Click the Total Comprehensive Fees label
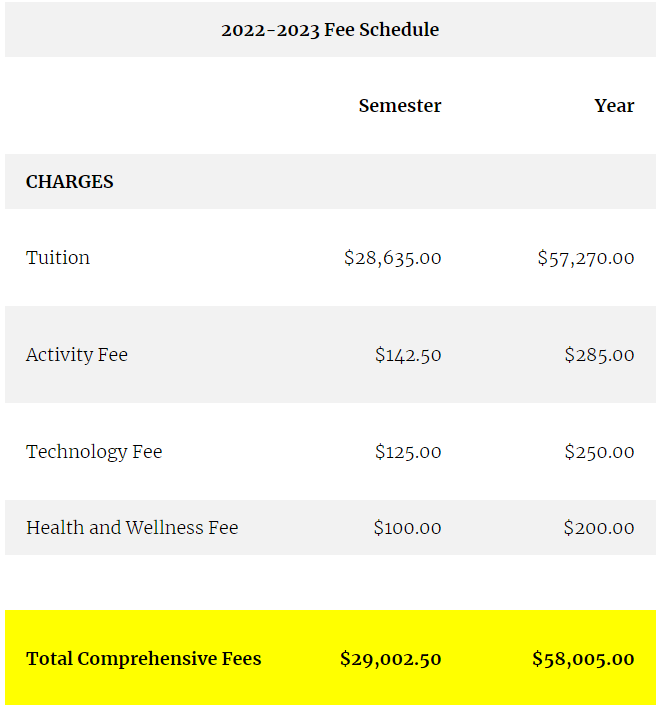 click(x=144, y=659)
